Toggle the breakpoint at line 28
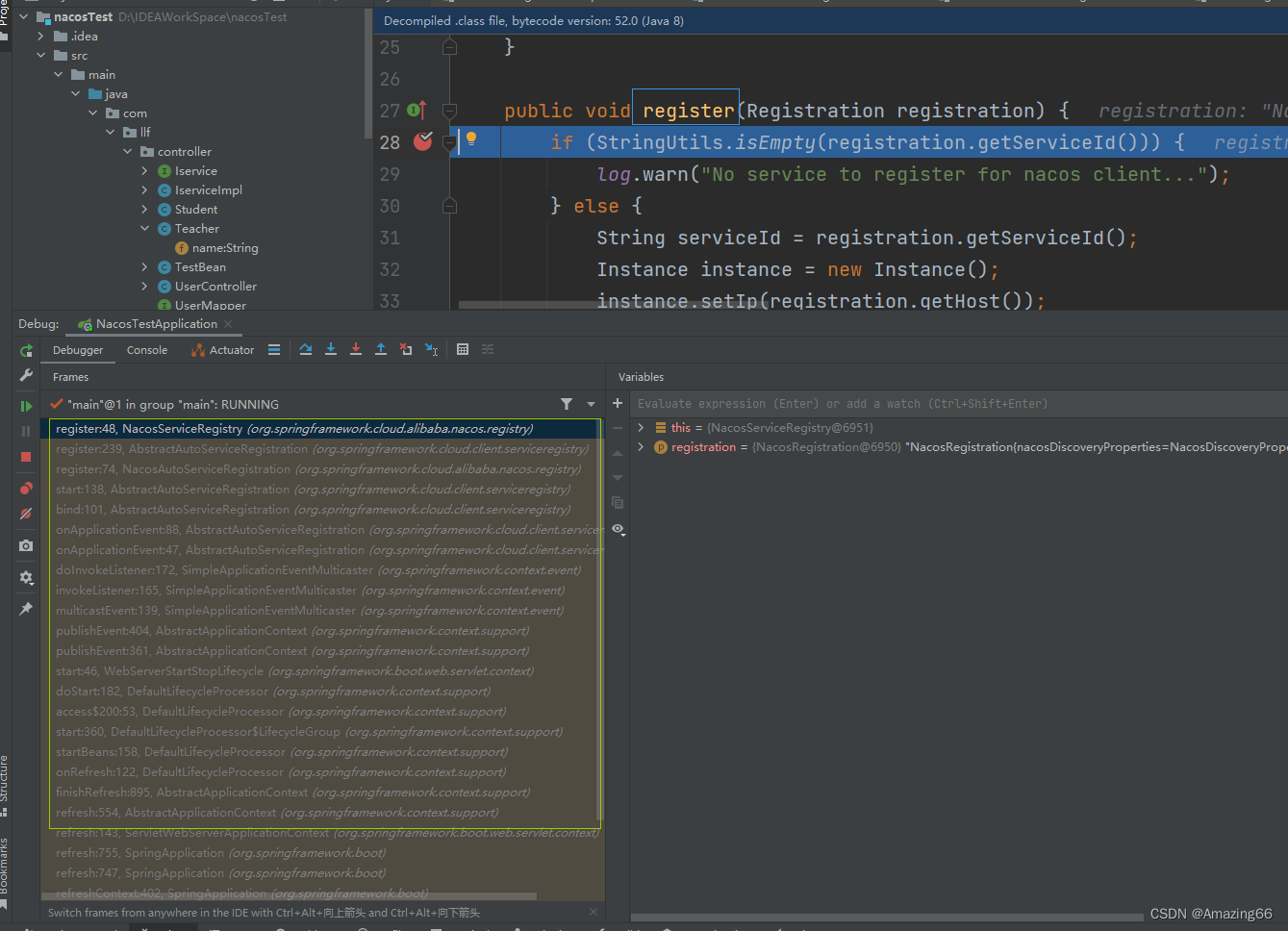Viewport: 1288px width, 931px height. pyautogui.click(x=422, y=141)
